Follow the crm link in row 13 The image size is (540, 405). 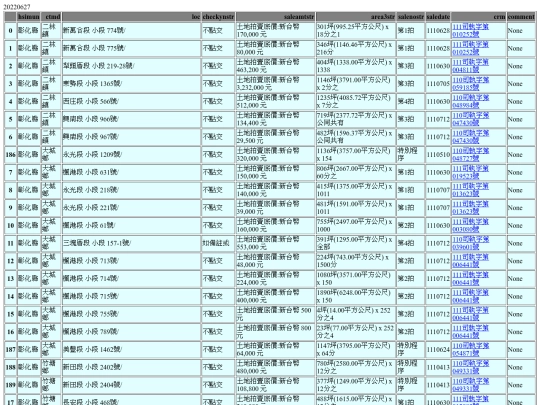click(x=470, y=279)
